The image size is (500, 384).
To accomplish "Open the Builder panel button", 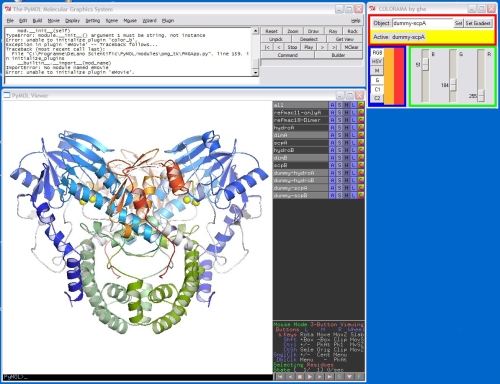I will pyautogui.click(x=338, y=55).
